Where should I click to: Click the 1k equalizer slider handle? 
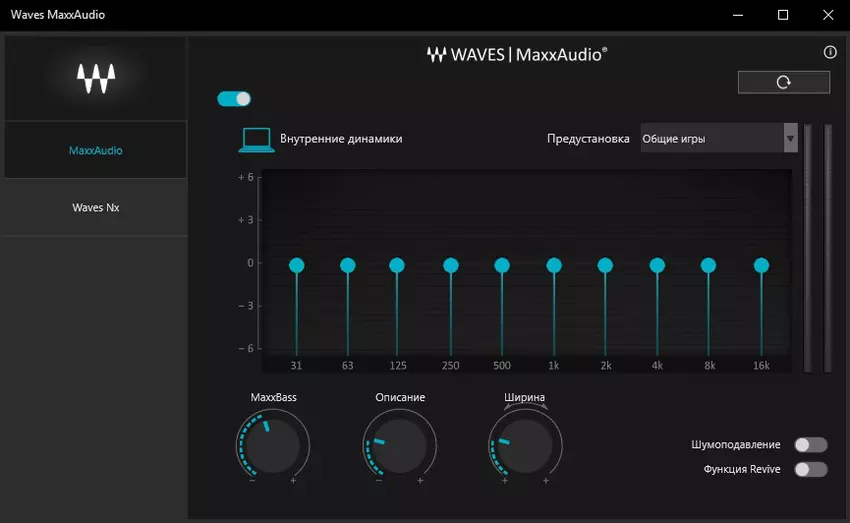coord(554,265)
